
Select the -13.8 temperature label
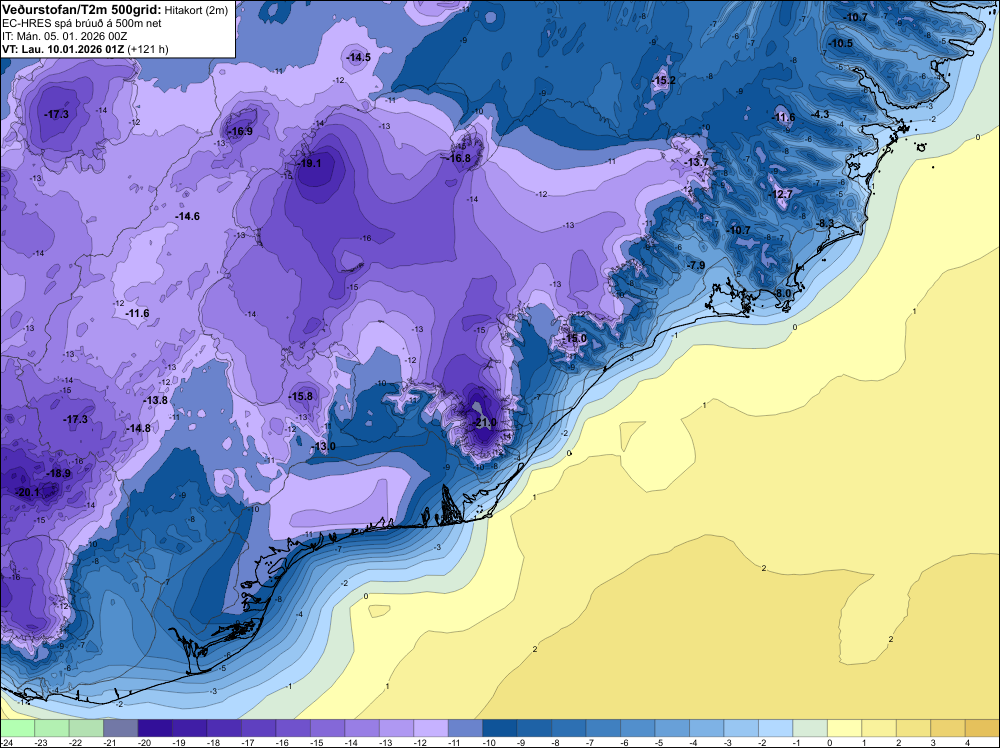tap(156, 400)
